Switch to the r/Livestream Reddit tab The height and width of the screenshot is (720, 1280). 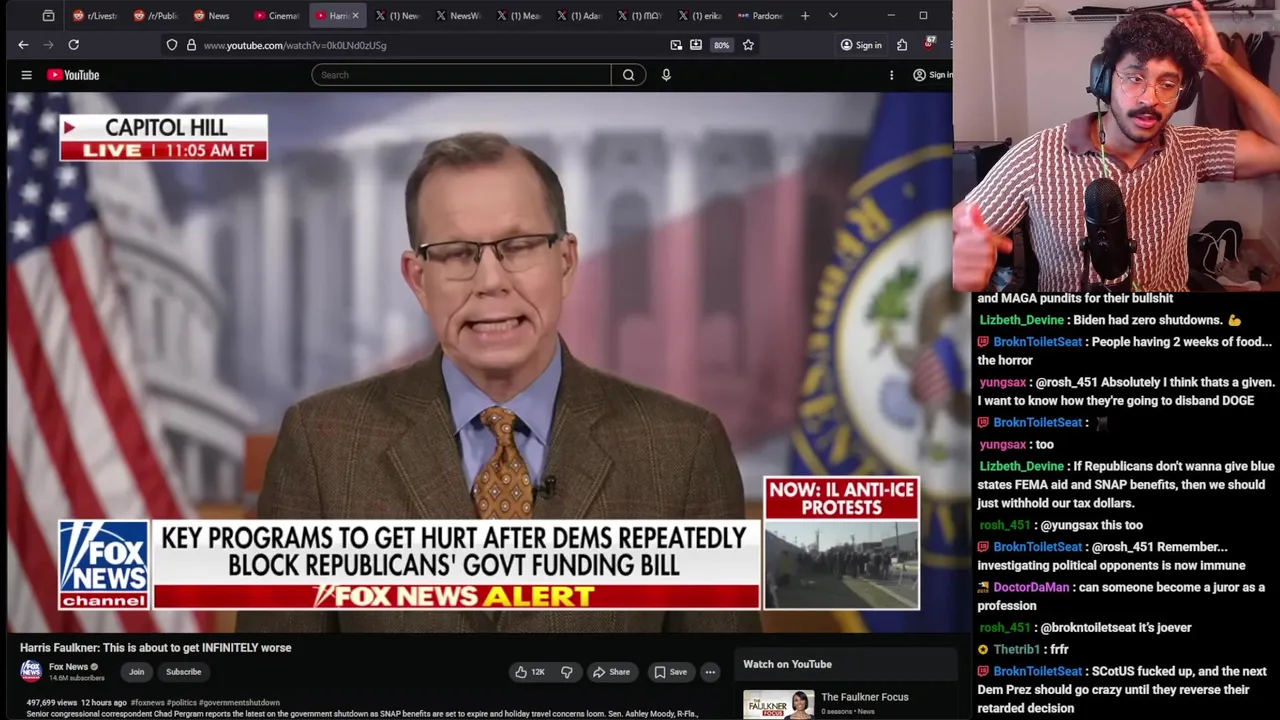[x=95, y=16]
